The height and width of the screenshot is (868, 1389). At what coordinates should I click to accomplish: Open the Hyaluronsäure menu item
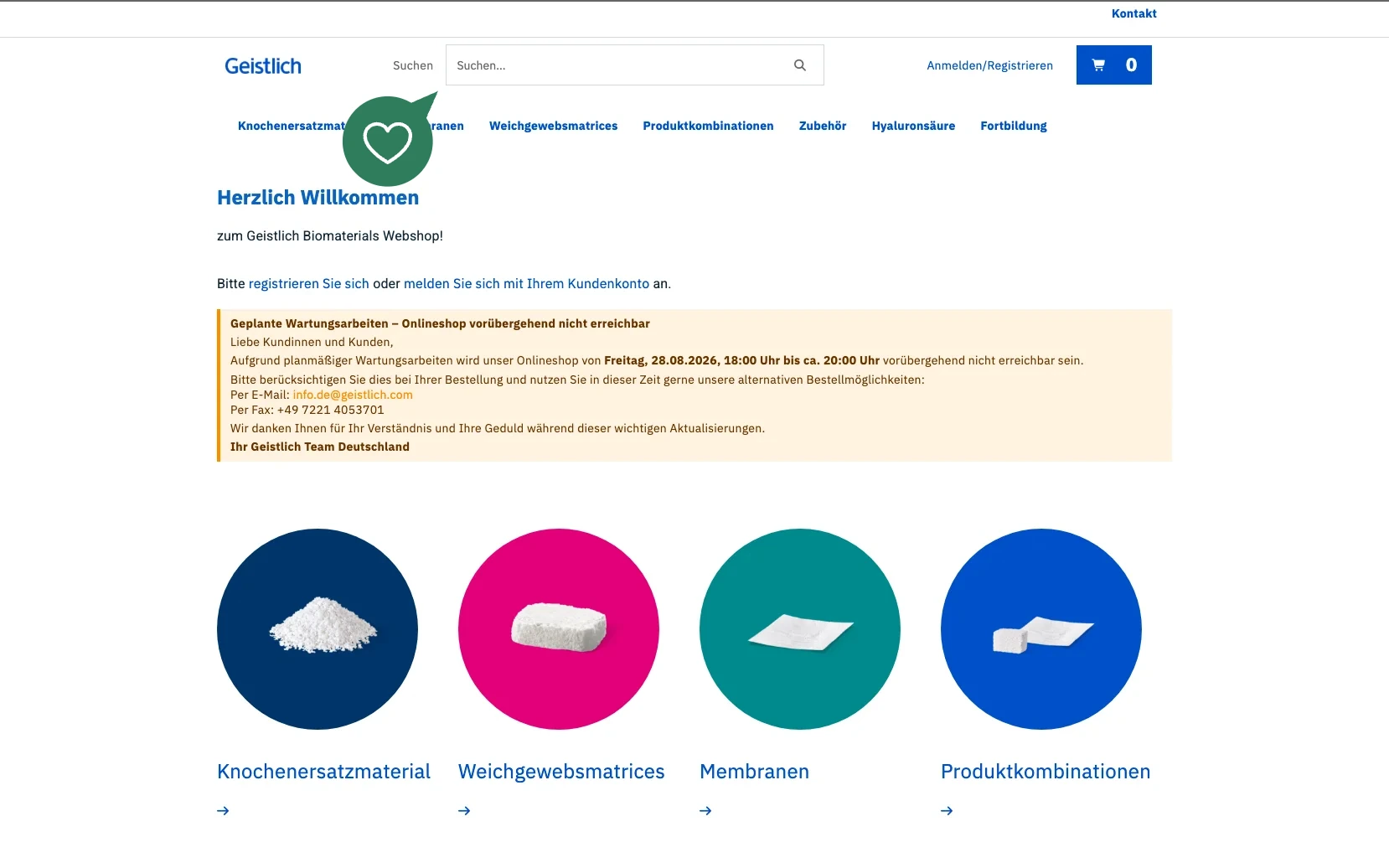coord(913,126)
